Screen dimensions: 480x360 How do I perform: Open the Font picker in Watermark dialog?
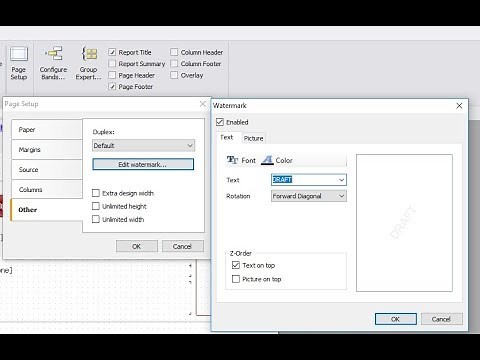[x=241, y=160]
